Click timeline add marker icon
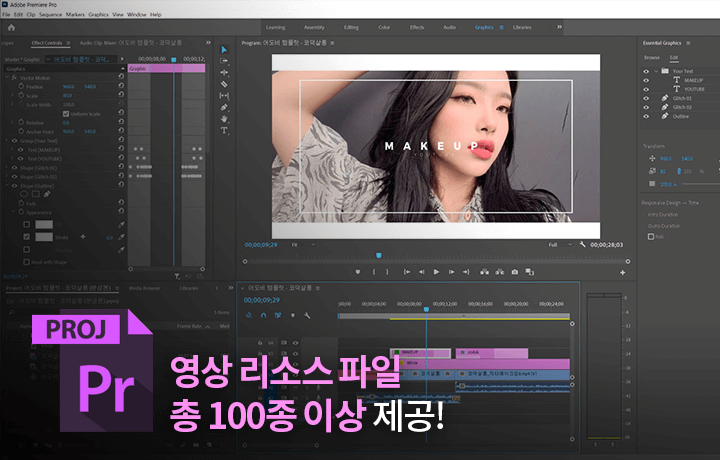 292,315
